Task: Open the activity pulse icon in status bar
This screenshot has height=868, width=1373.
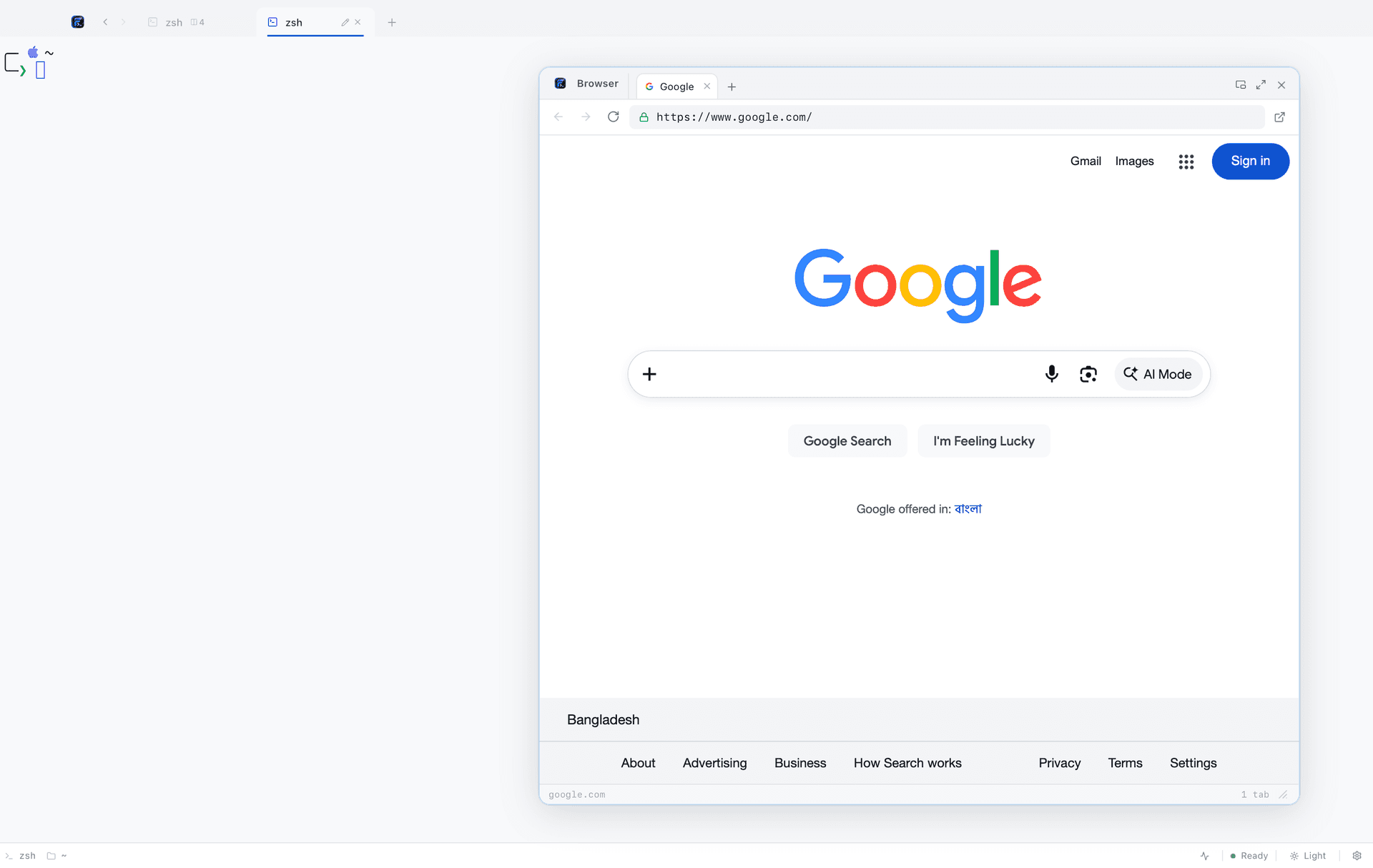Action: pos(1205,856)
